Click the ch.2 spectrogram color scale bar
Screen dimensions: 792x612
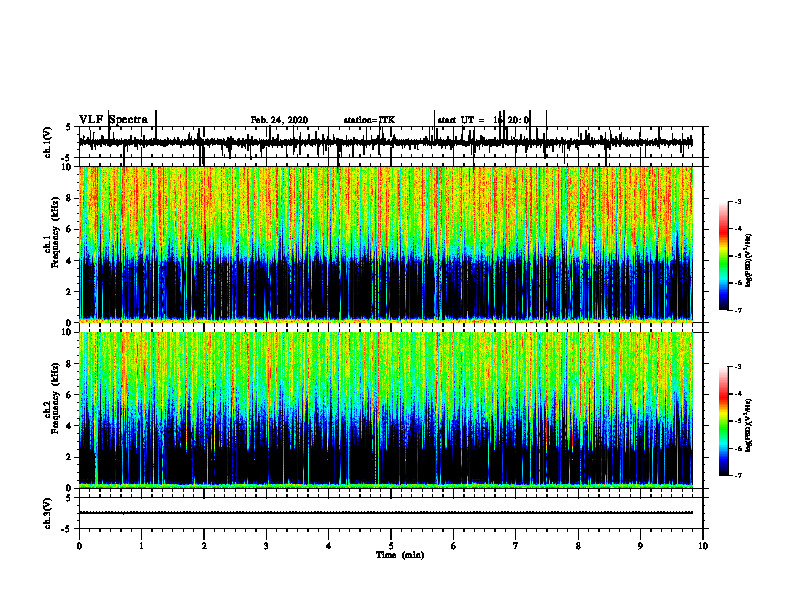(724, 421)
